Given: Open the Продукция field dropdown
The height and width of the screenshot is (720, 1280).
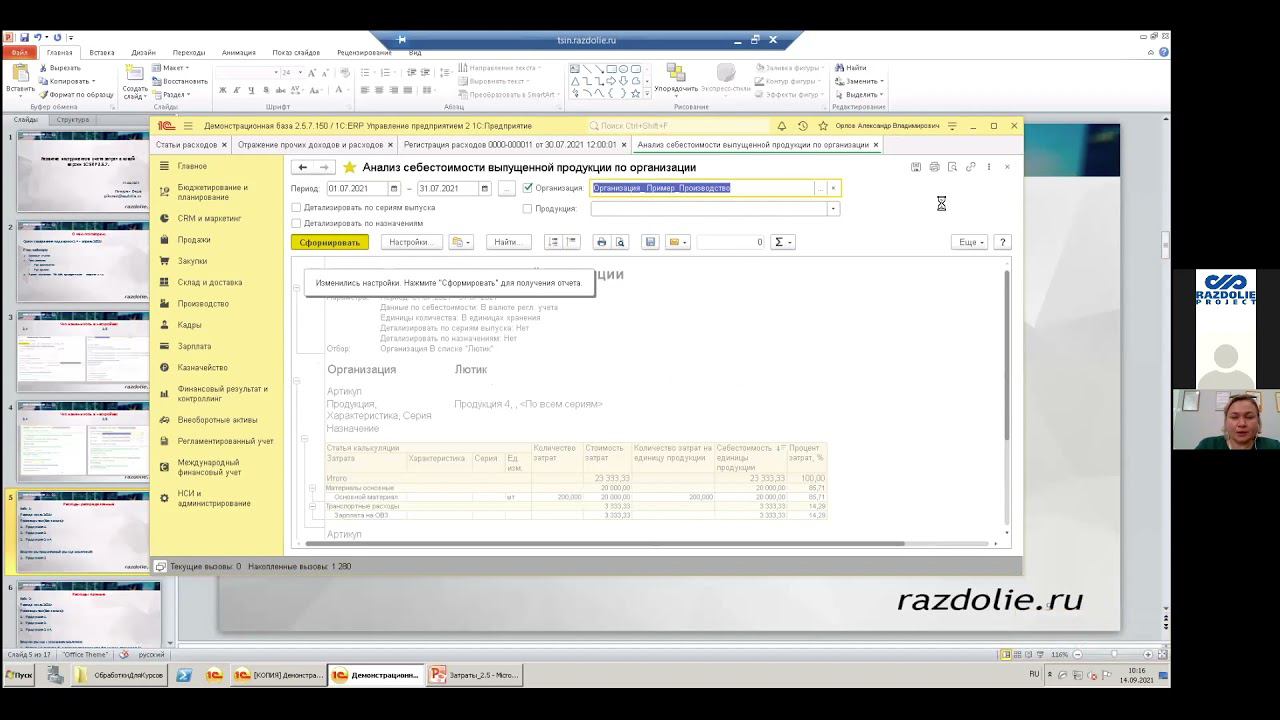Looking at the screenshot, I should pyautogui.click(x=833, y=209).
